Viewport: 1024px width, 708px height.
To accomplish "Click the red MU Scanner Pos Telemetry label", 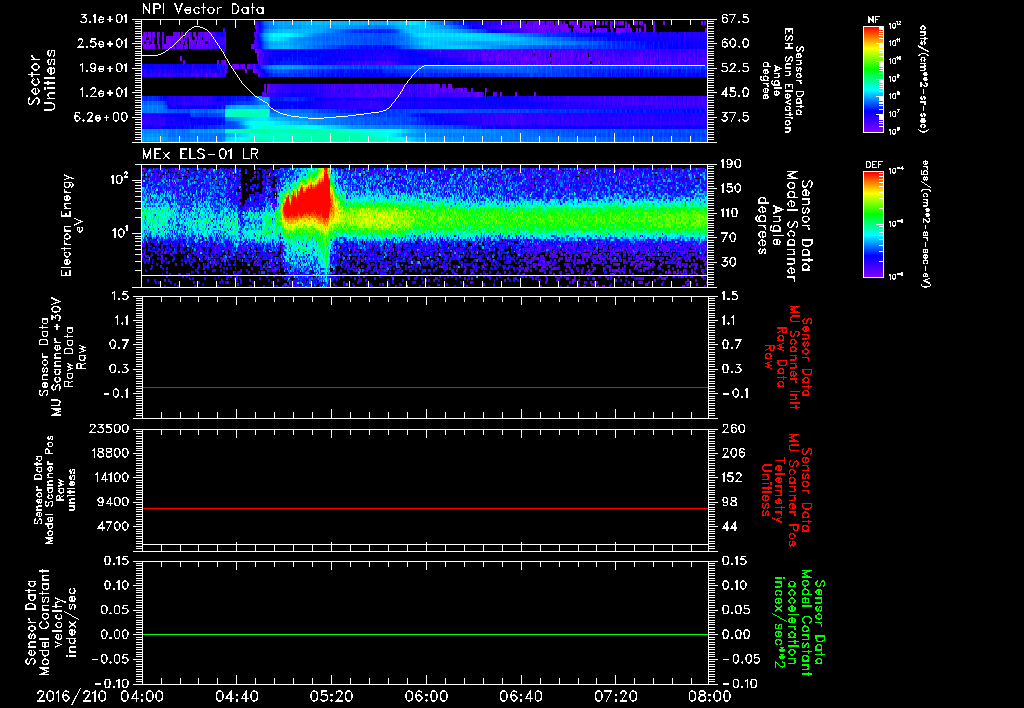I will tap(786, 490).
